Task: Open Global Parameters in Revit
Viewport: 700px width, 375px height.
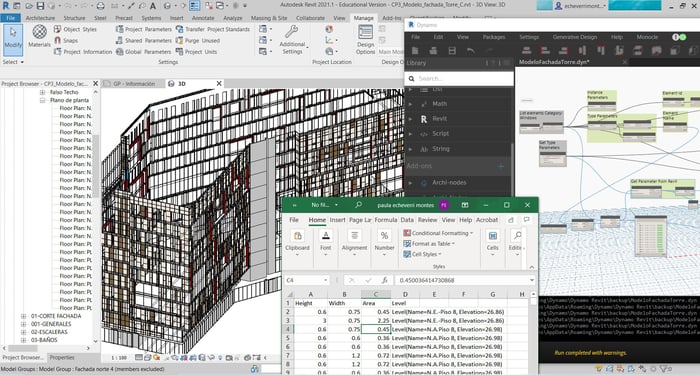Action: (144, 52)
